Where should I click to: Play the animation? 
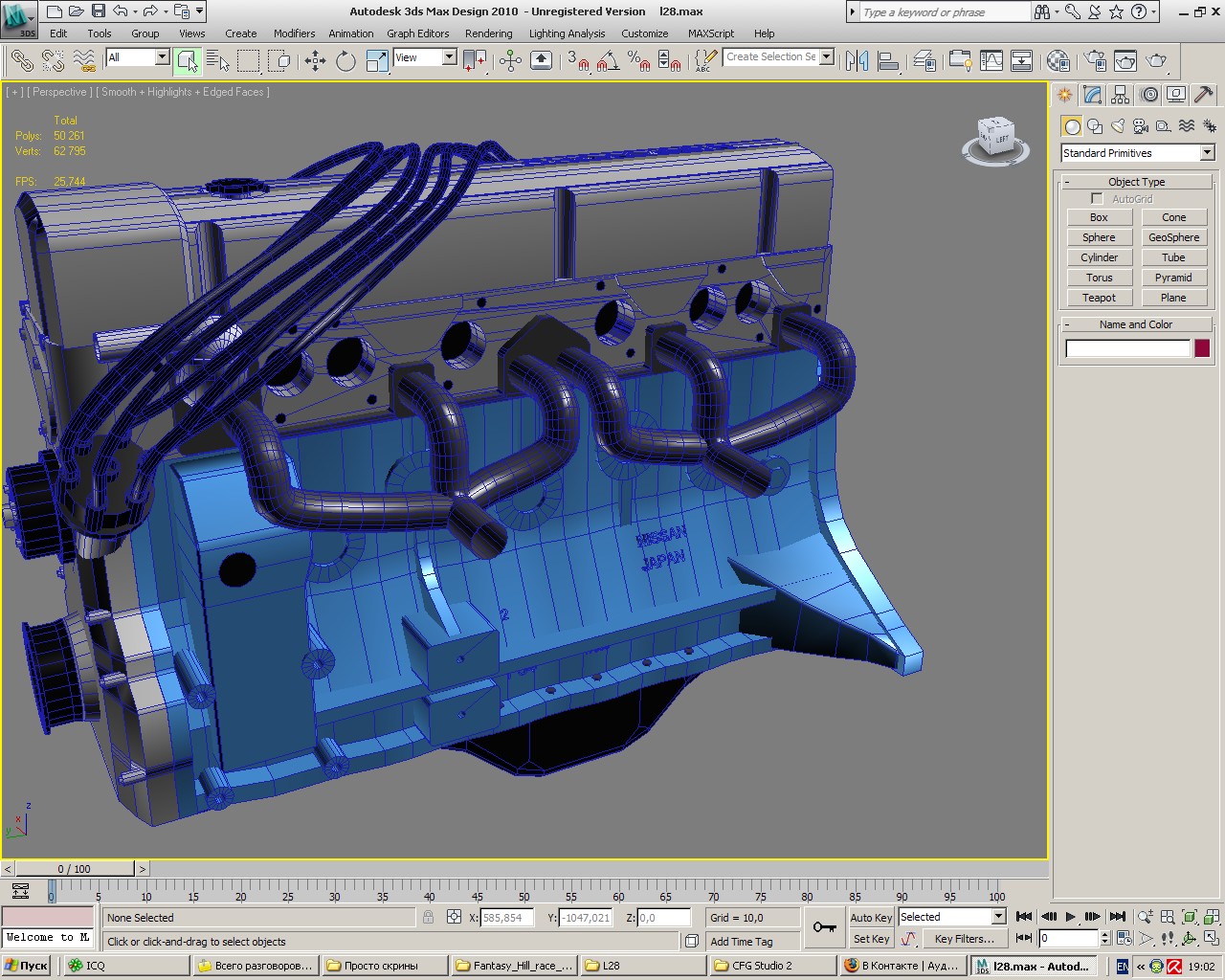coord(1070,917)
